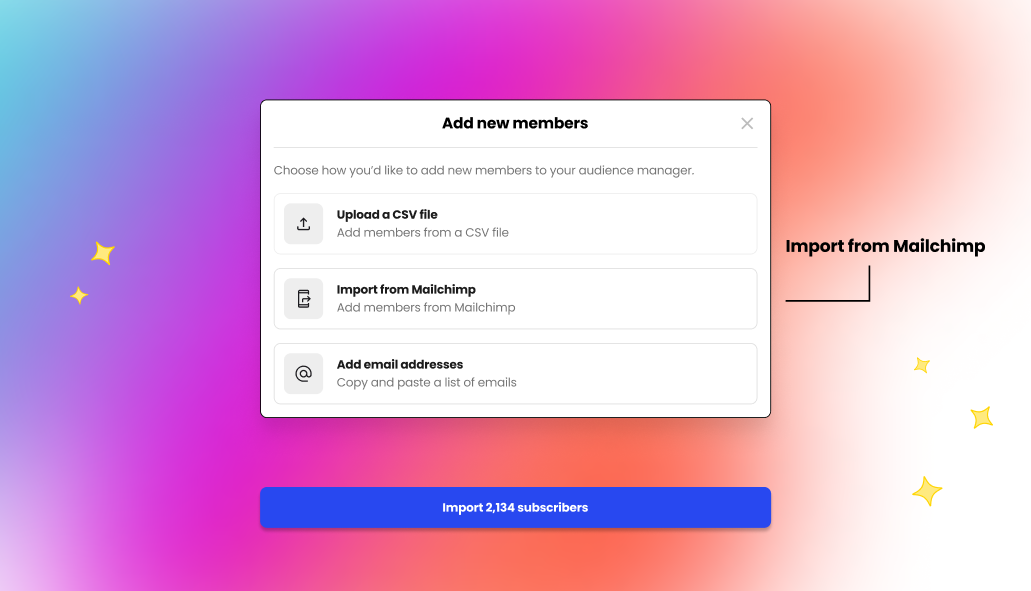Click "Copy and paste a list of emails"
Screen dimensions: 1031x591
426,383
